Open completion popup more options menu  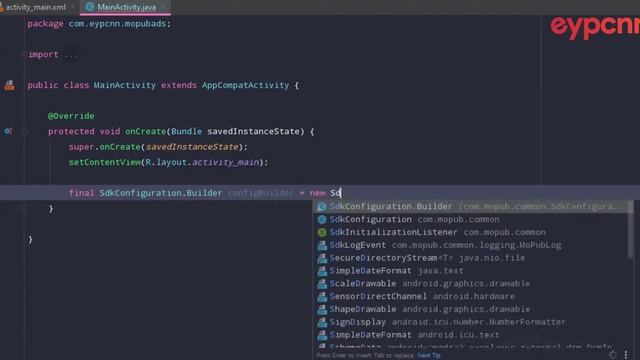coord(626,355)
